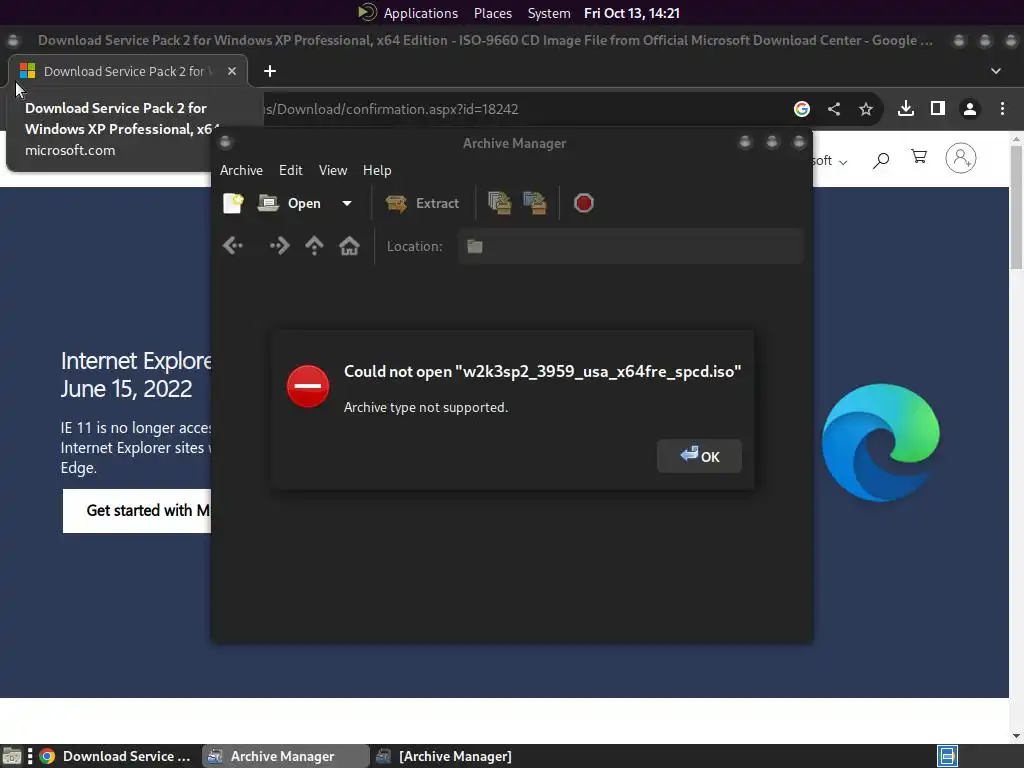Expand the tab search chevron in Chrome

click(x=995, y=71)
